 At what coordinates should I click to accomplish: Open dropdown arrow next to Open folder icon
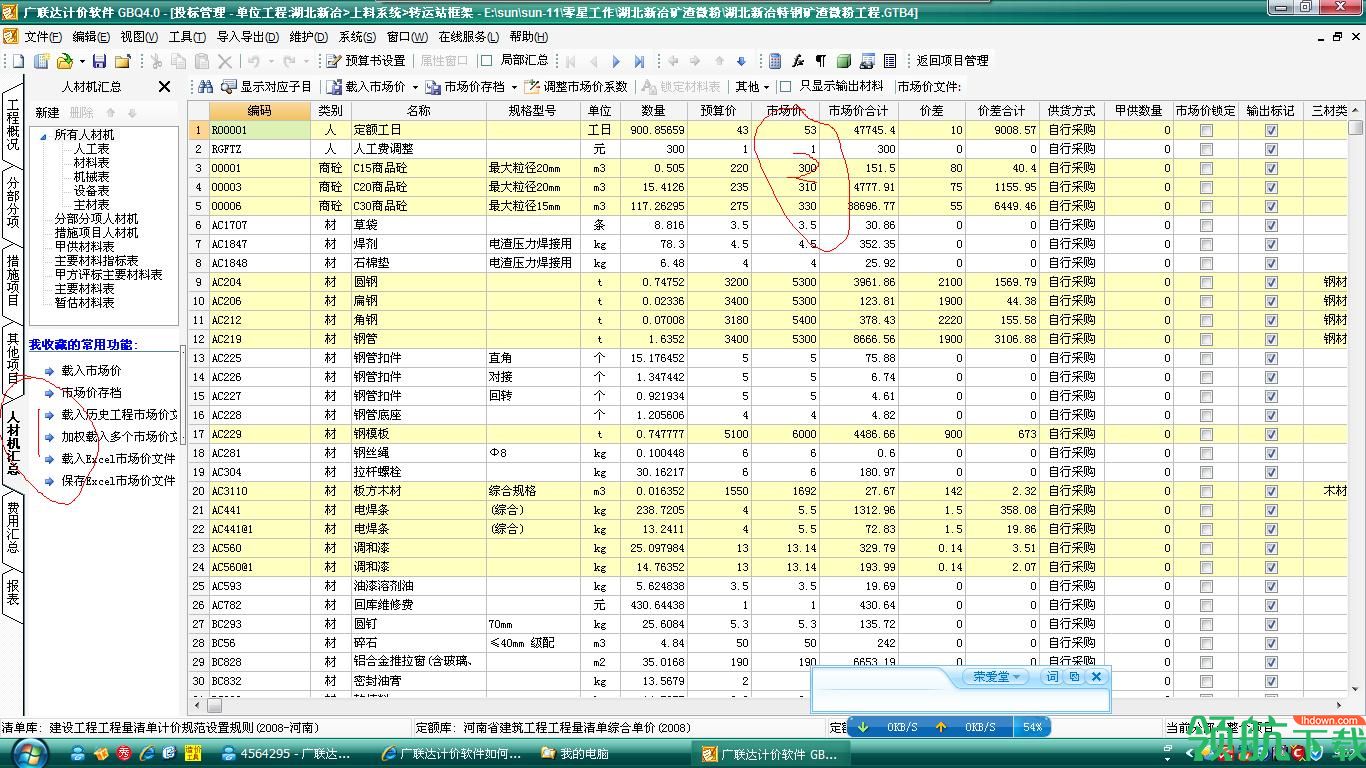pyautogui.click(x=81, y=61)
